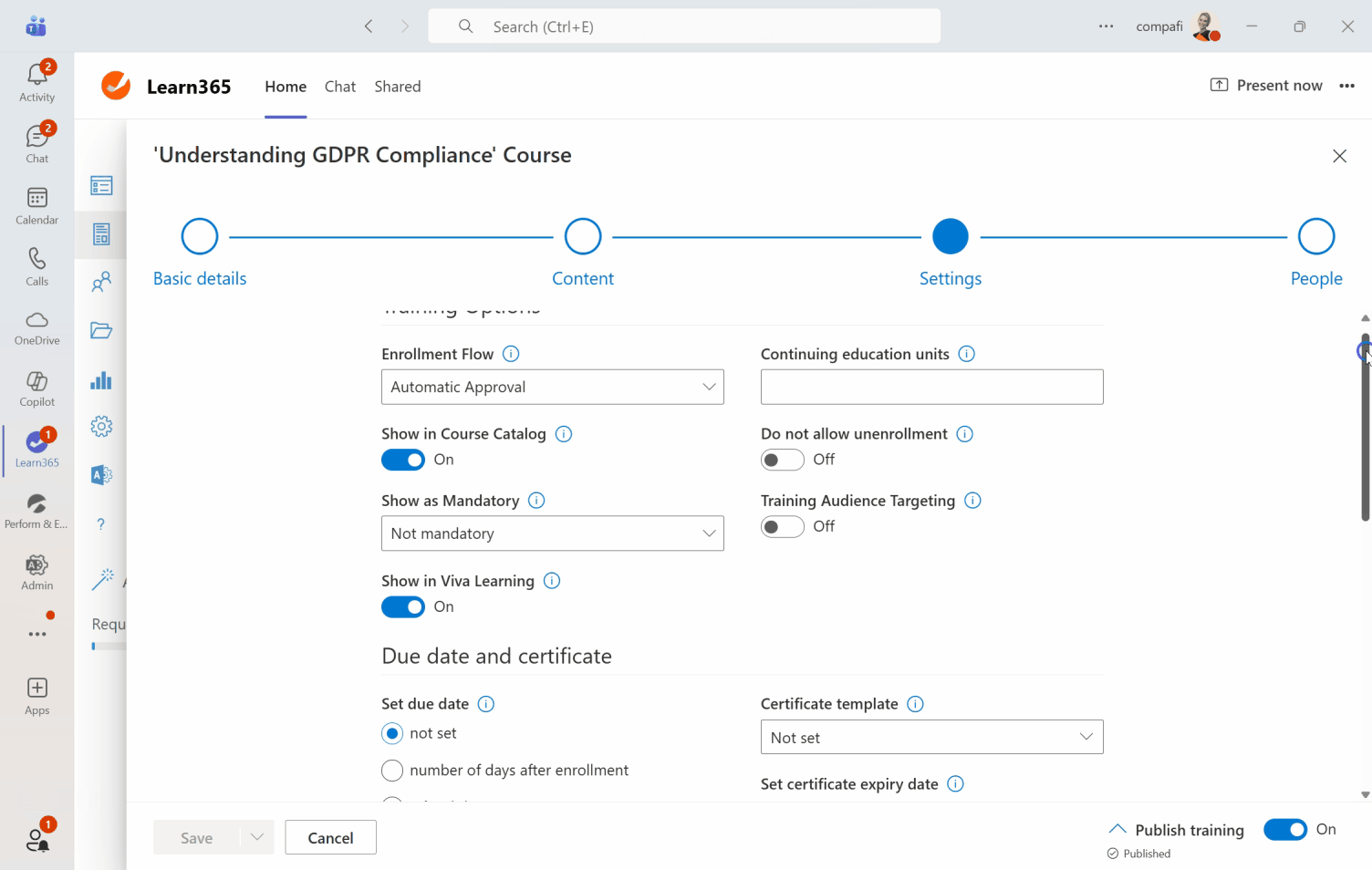Open the Perform & E... app icon
The height and width of the screenshot is (870, 1372).
[36, 508]
